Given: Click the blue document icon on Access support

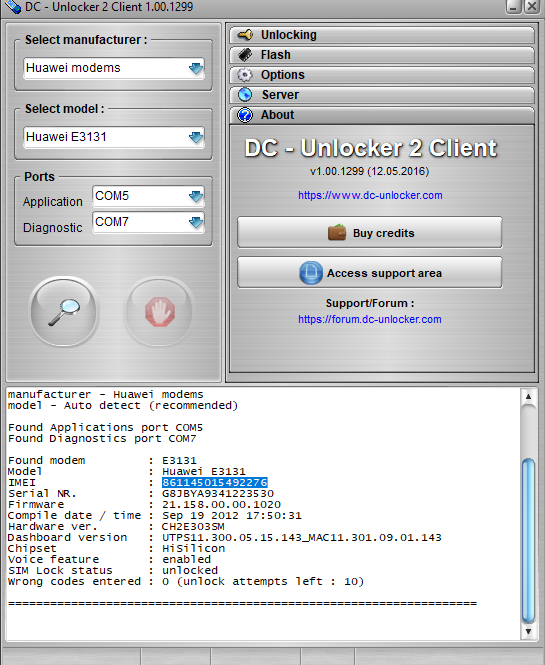Looking at the screenshot, I should 310,273.
